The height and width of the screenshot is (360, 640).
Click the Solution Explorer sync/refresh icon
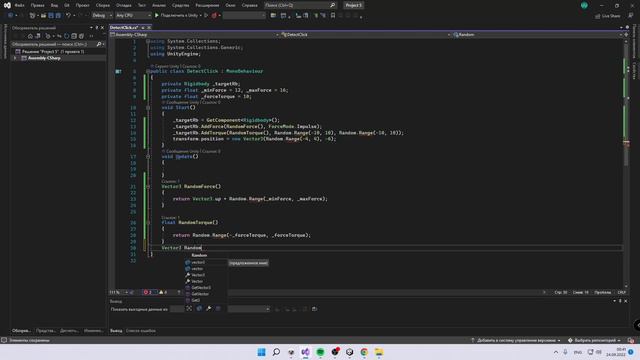[67, 36]
